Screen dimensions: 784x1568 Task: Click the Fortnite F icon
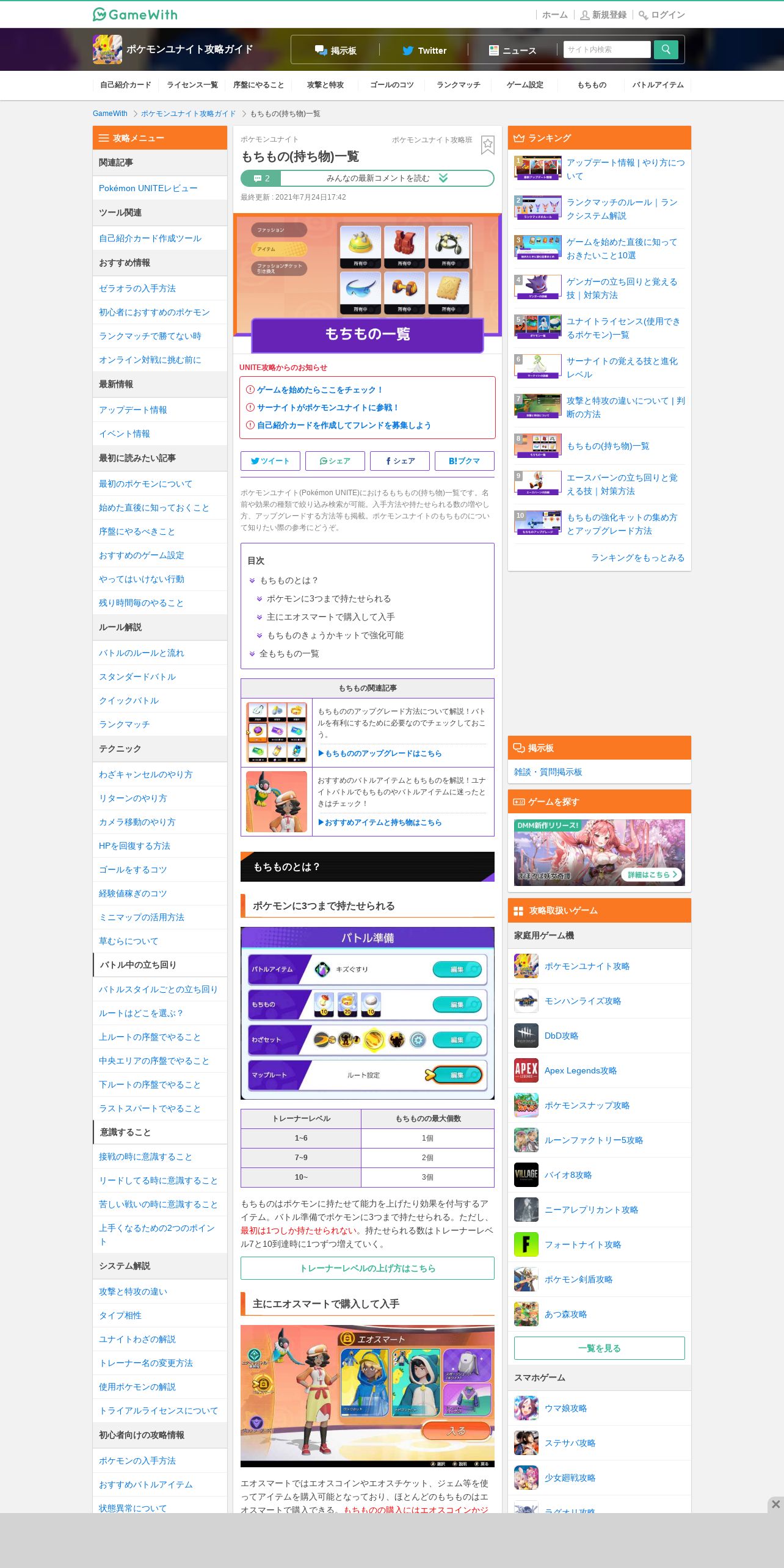click(526, 1244)
